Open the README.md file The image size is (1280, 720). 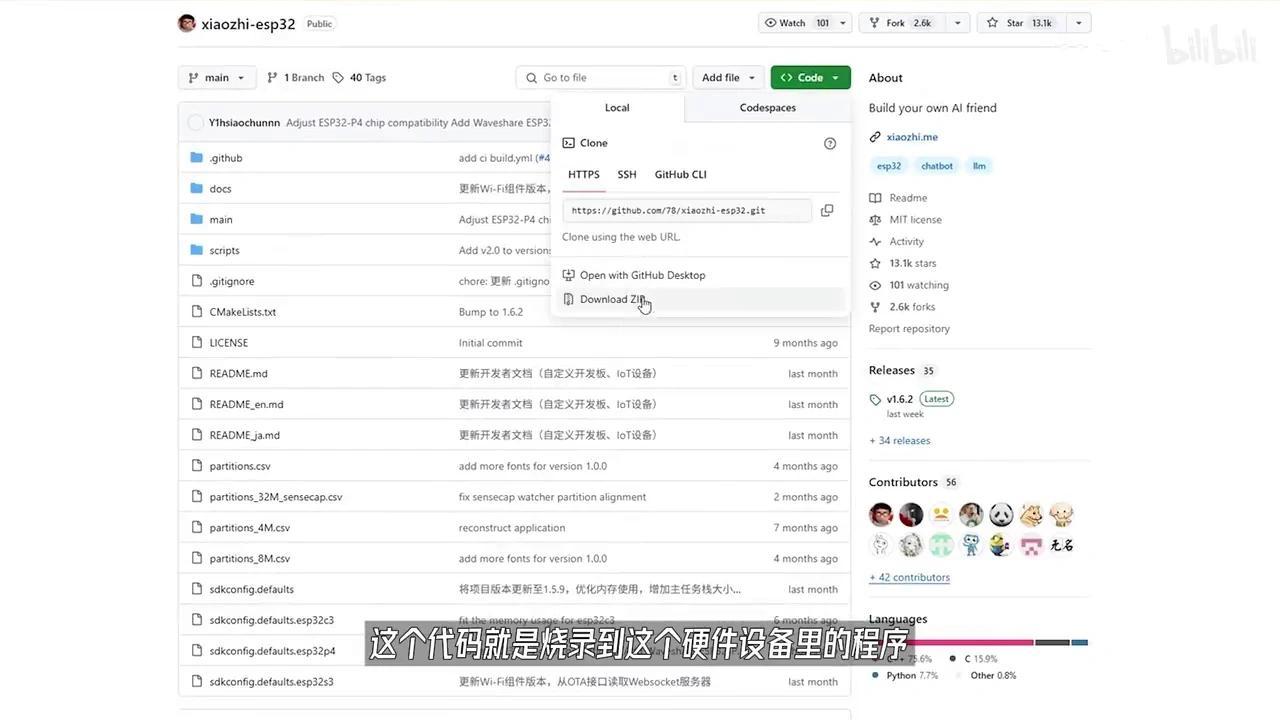click(238, 374)
